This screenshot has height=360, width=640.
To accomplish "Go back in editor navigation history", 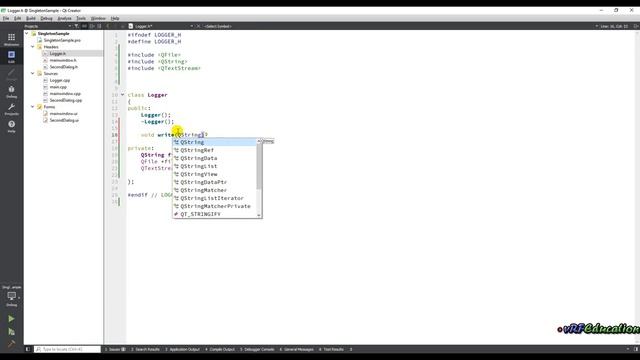I will 108,26.
